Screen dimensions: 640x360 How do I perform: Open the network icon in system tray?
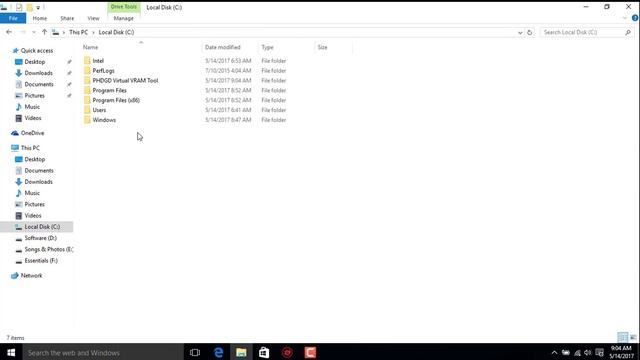577,353
